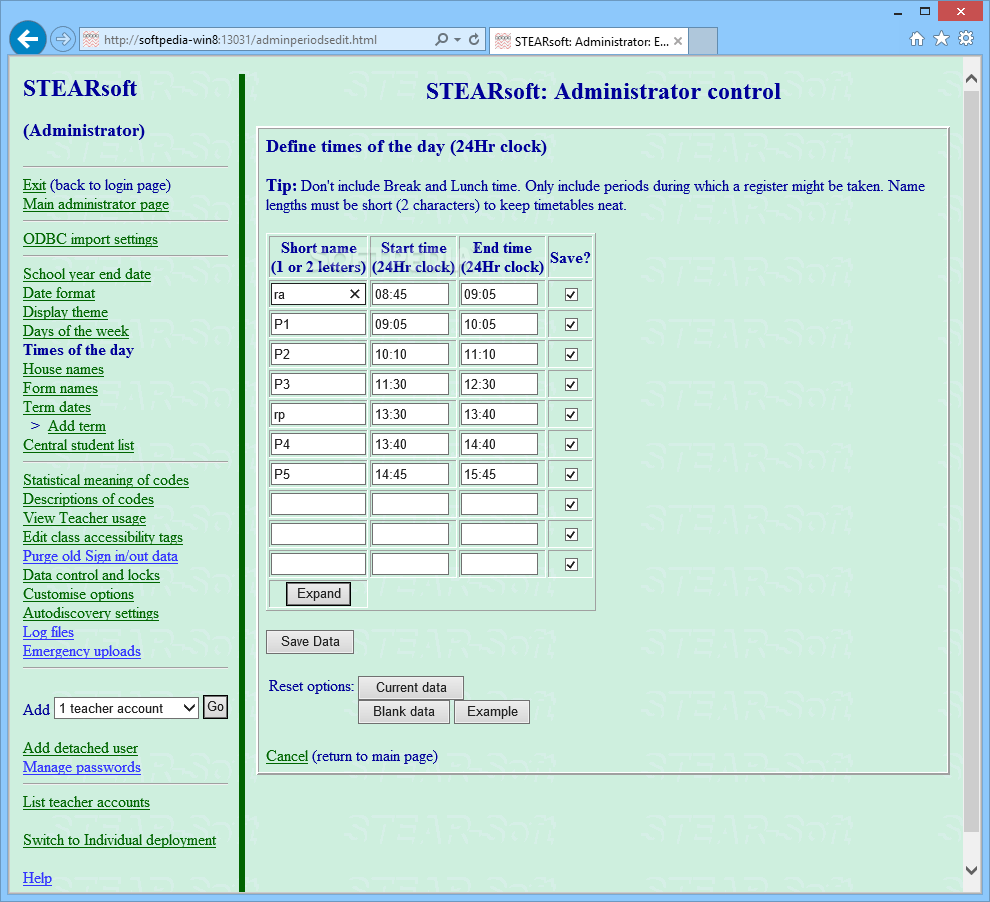990x902 pixels.
Task: Click Switch to Individual deployment
Action: (x=120, y=840)
